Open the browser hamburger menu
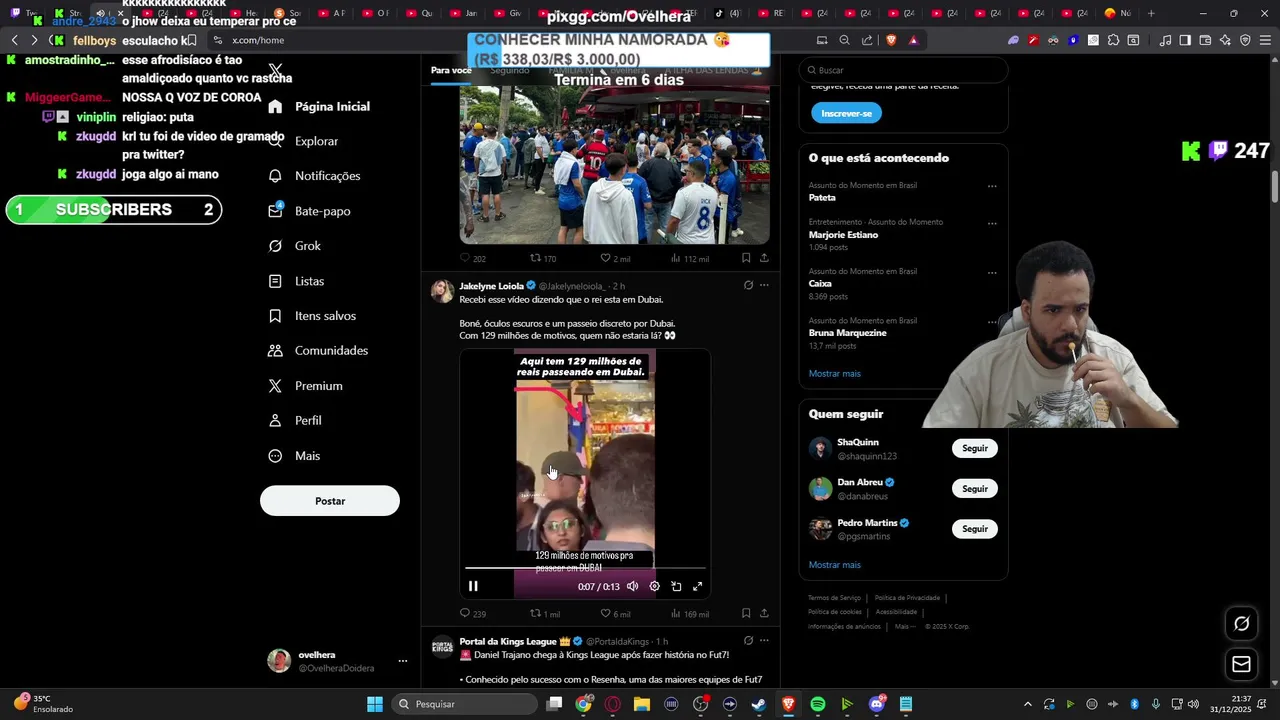Image resolution: width=1280 pixels, height=720 pixels. [1266, 40]
